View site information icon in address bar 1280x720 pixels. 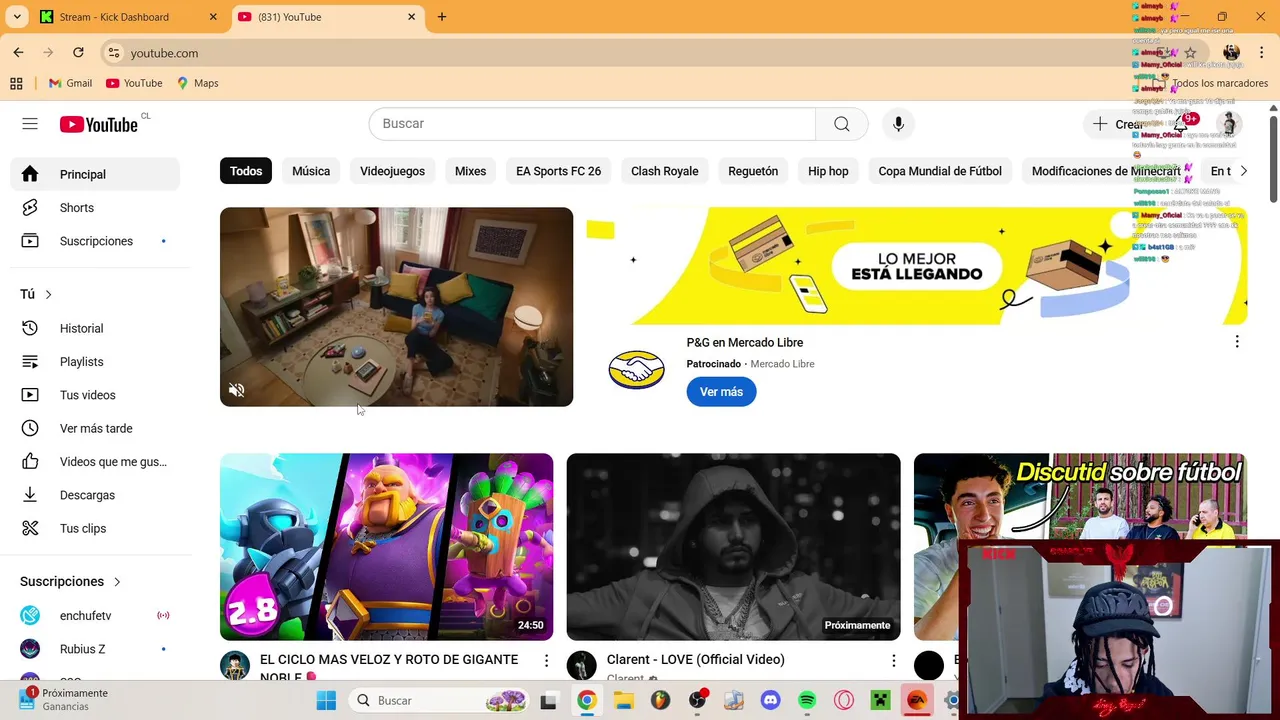pyautogui.click(x=114, y=53)
